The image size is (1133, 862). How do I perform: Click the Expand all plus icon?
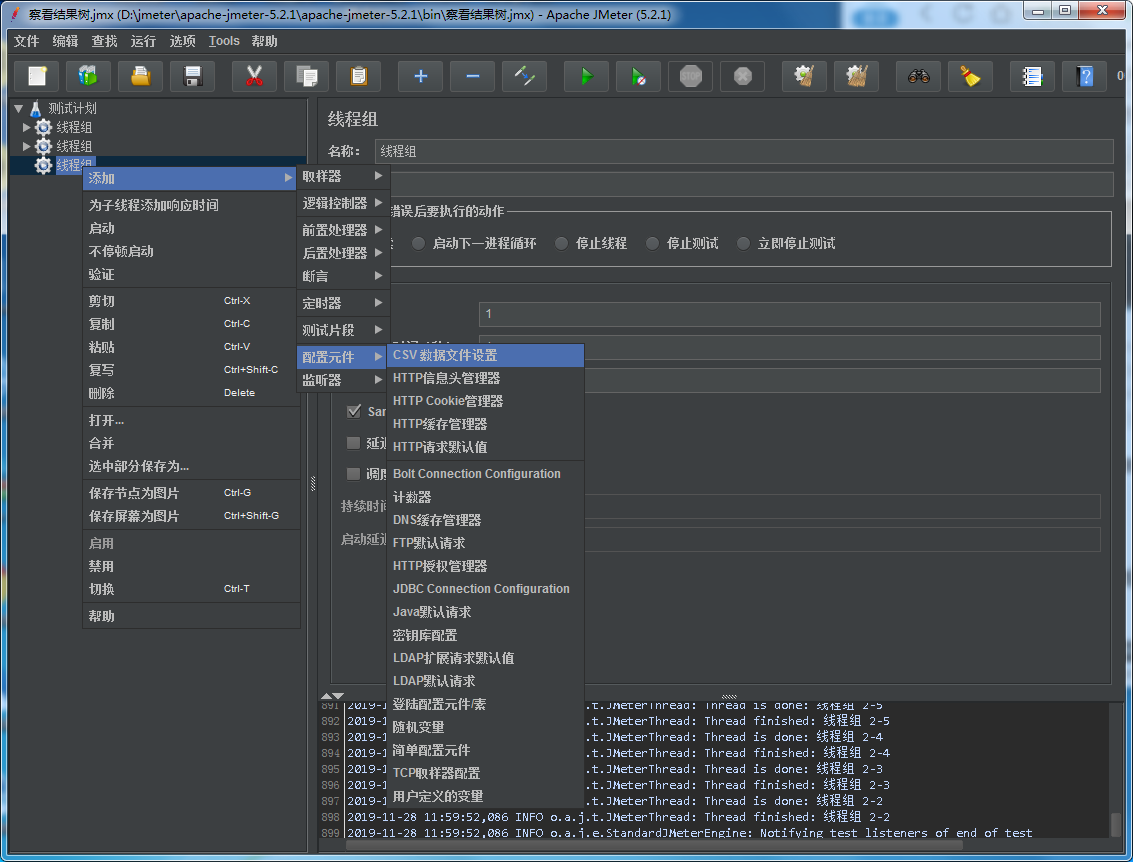pos(421,76)
